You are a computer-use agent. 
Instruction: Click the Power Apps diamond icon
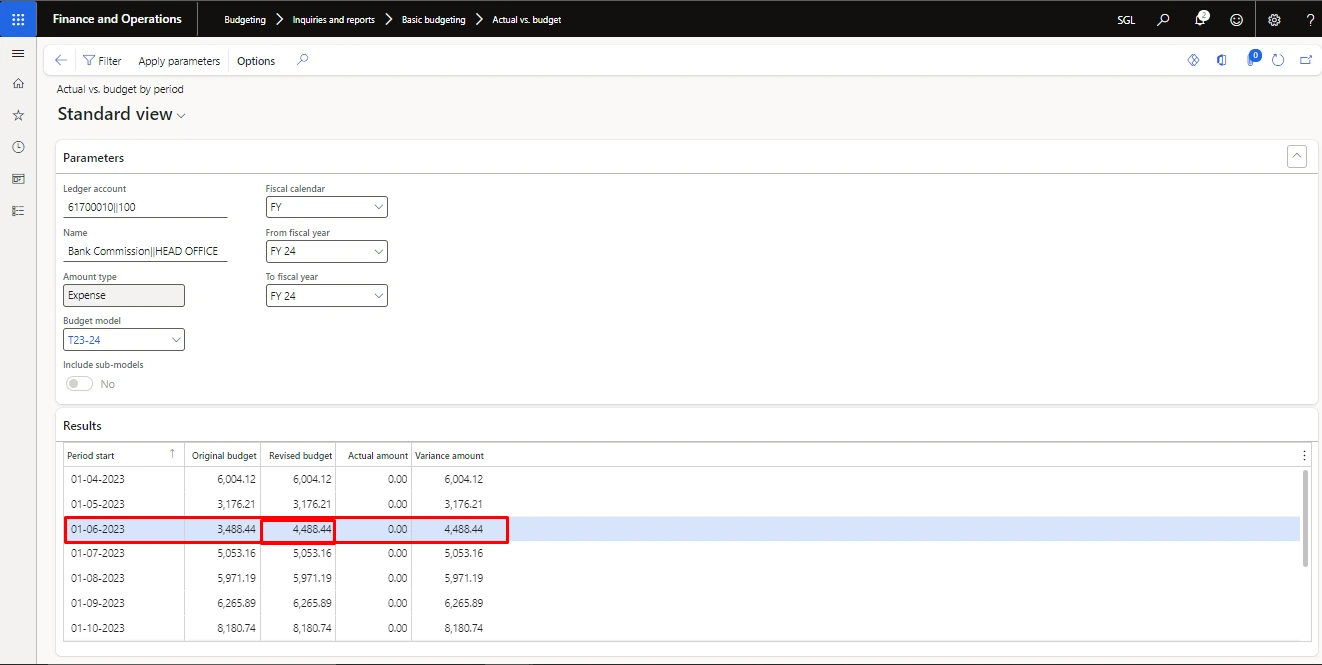point(1193,61)
